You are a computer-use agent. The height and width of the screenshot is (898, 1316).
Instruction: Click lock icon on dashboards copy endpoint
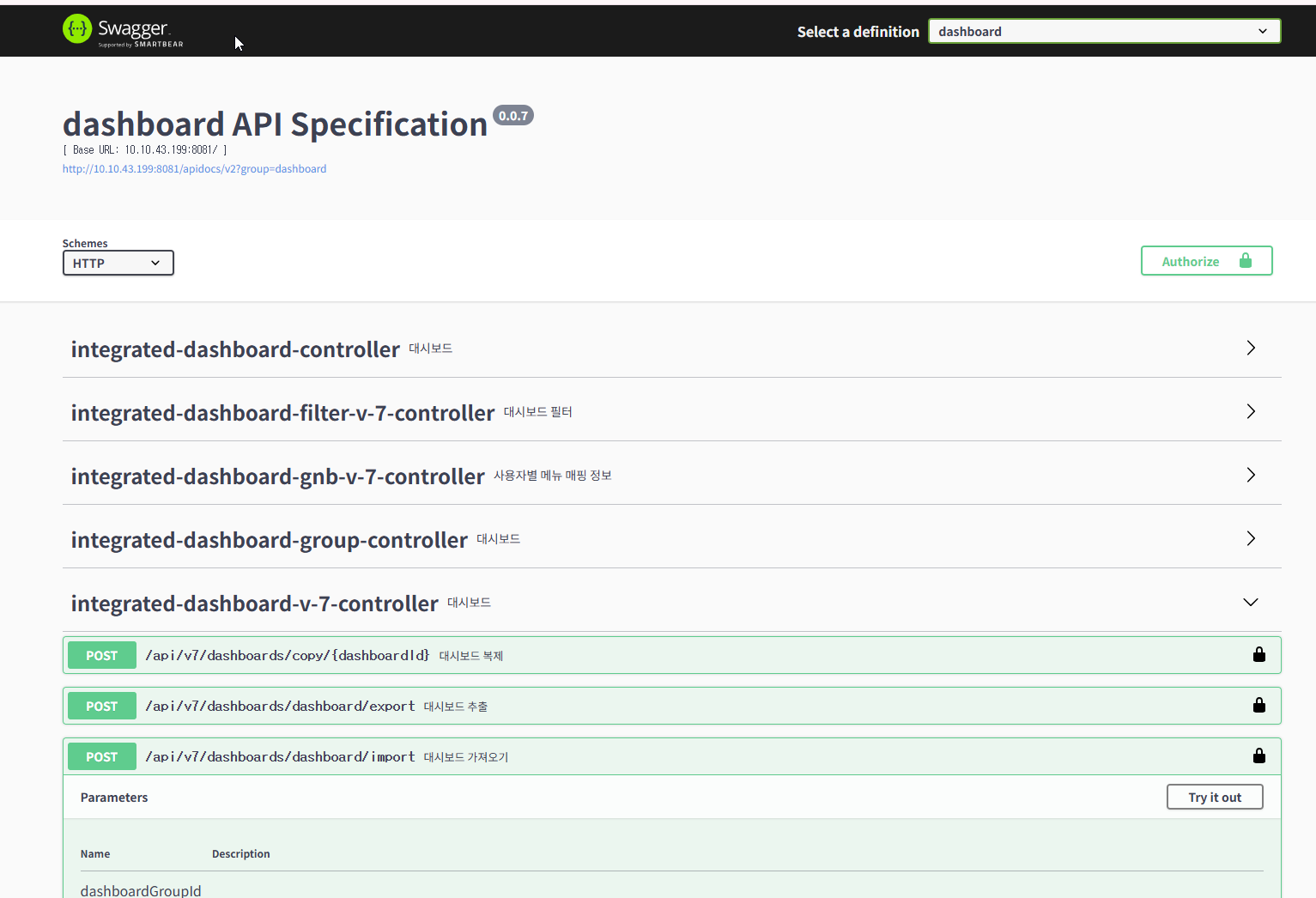[x=1258, y=655]
